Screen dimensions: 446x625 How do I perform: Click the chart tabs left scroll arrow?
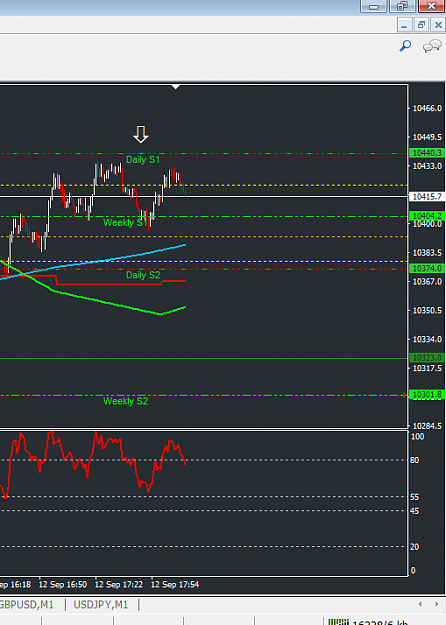(420, 604)
